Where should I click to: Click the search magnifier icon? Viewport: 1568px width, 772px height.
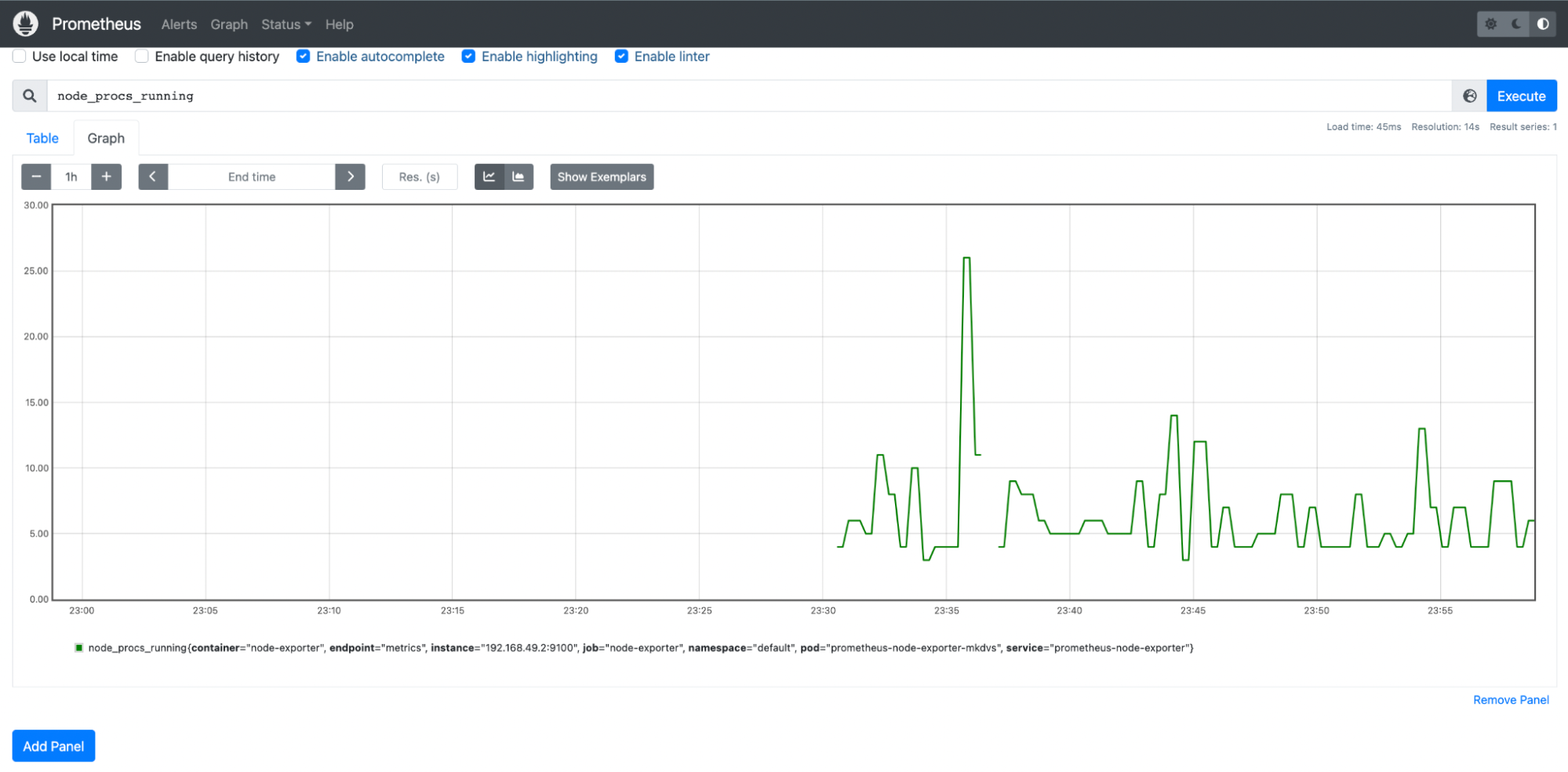click(29, 95)
